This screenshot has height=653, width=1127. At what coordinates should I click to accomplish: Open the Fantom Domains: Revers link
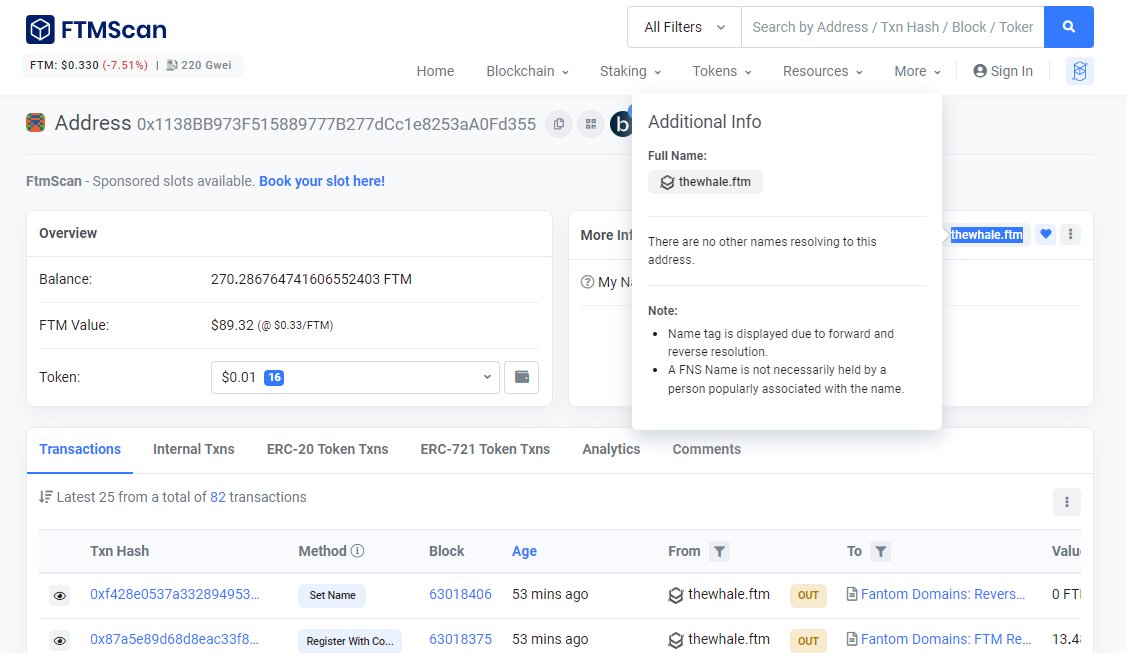pos(943,594)
